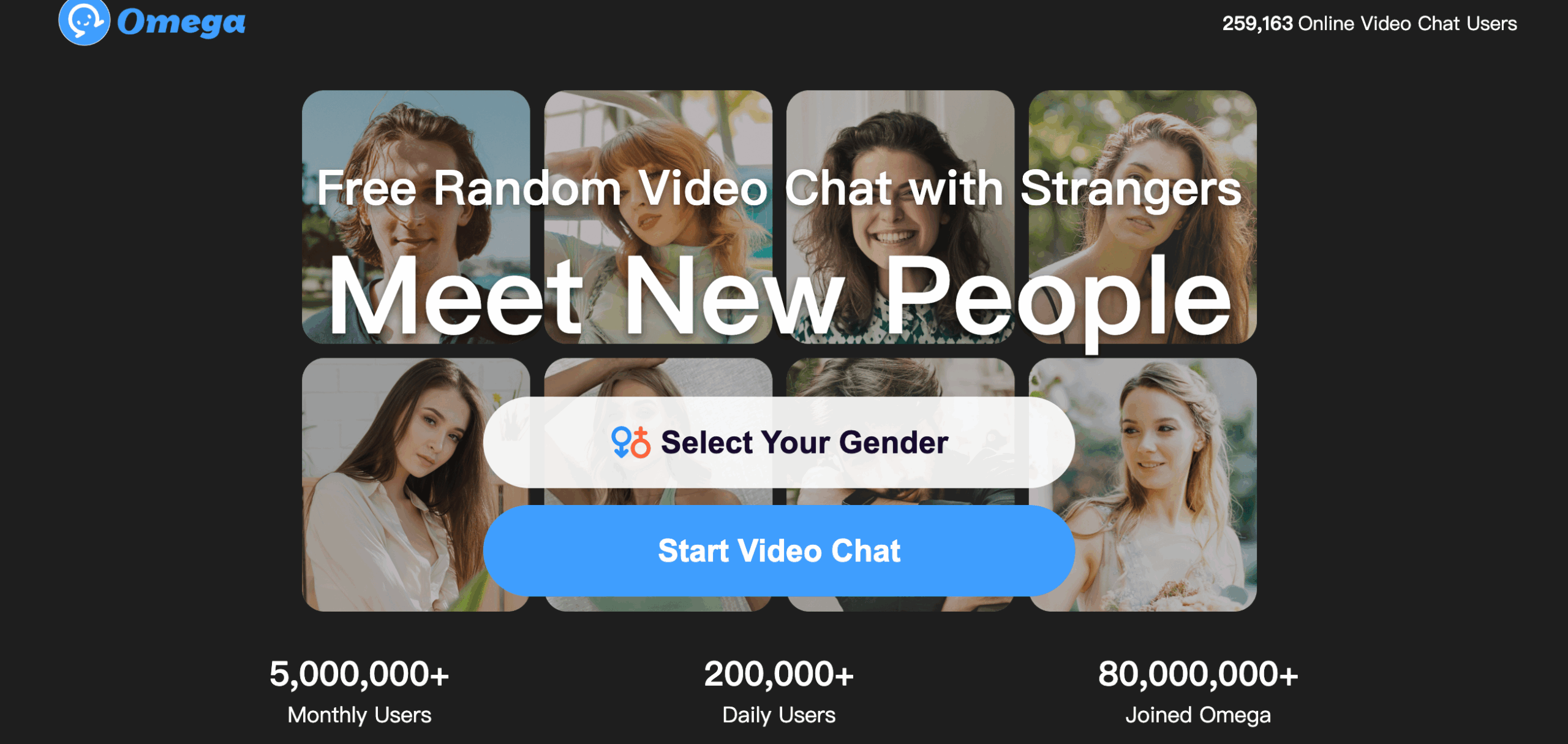Click the gender symbols icon
Viewport: 1568px width, 744px height.
click(630, 442)
